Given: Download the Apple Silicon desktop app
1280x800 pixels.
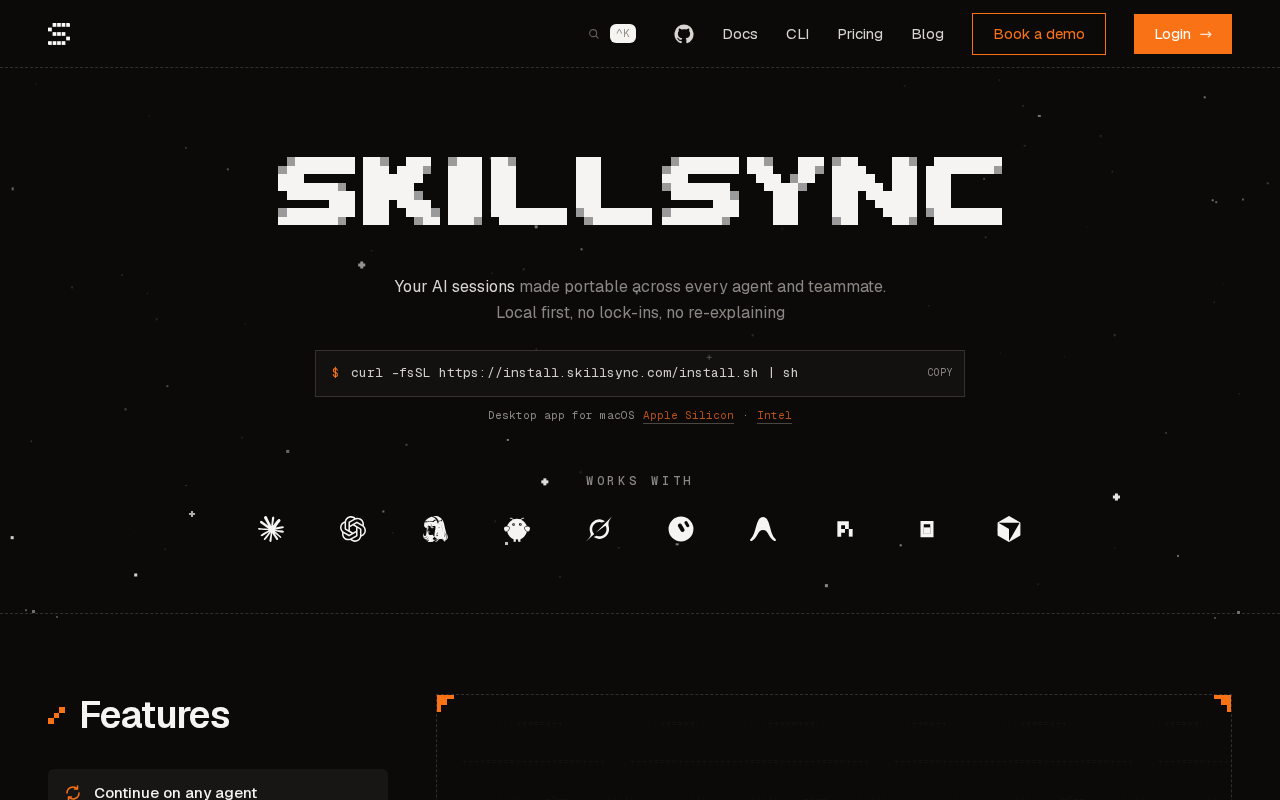Looking at the screenshot, I should pos(688,415).
